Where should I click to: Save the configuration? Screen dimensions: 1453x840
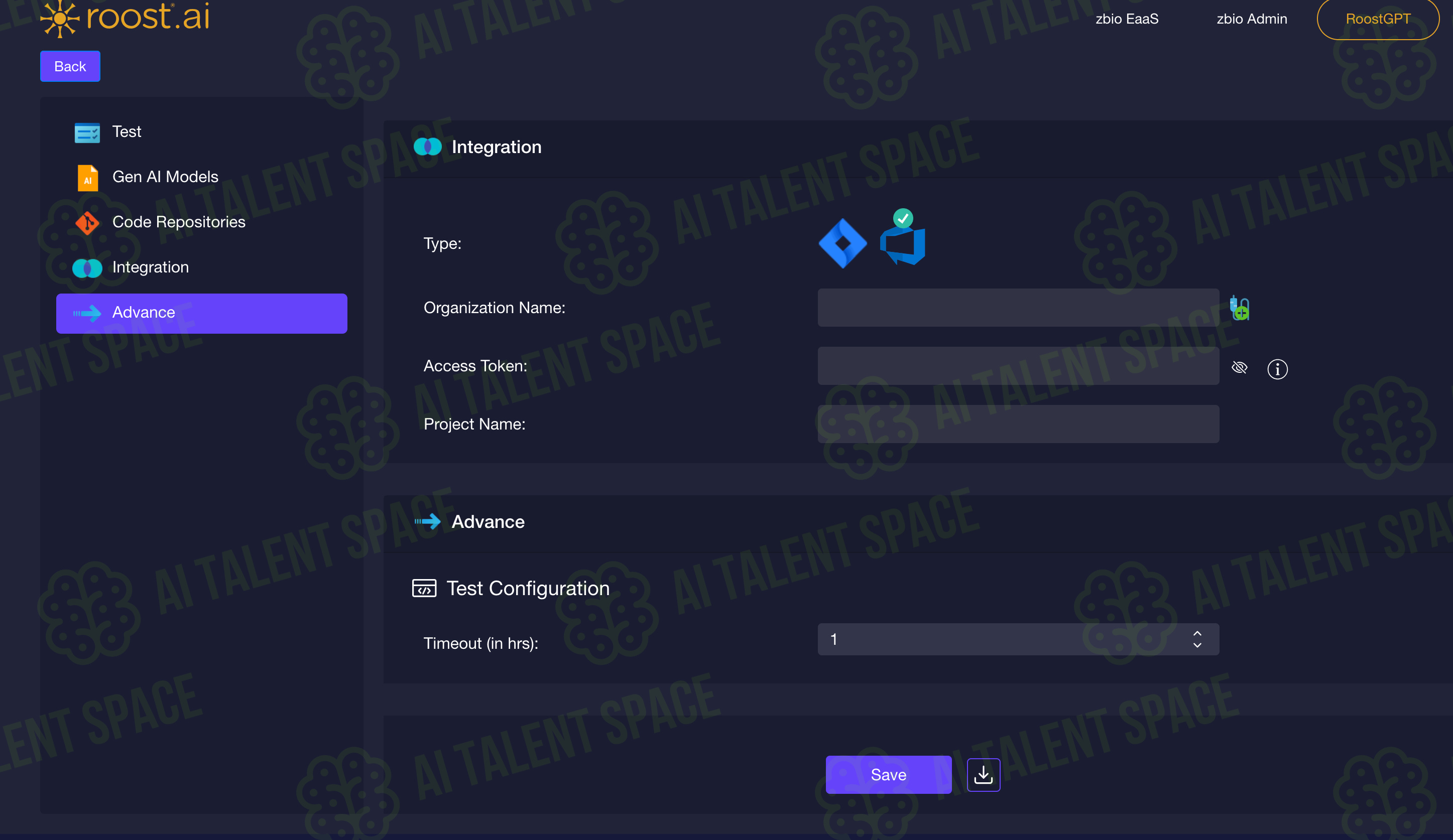tap(888, 774)
